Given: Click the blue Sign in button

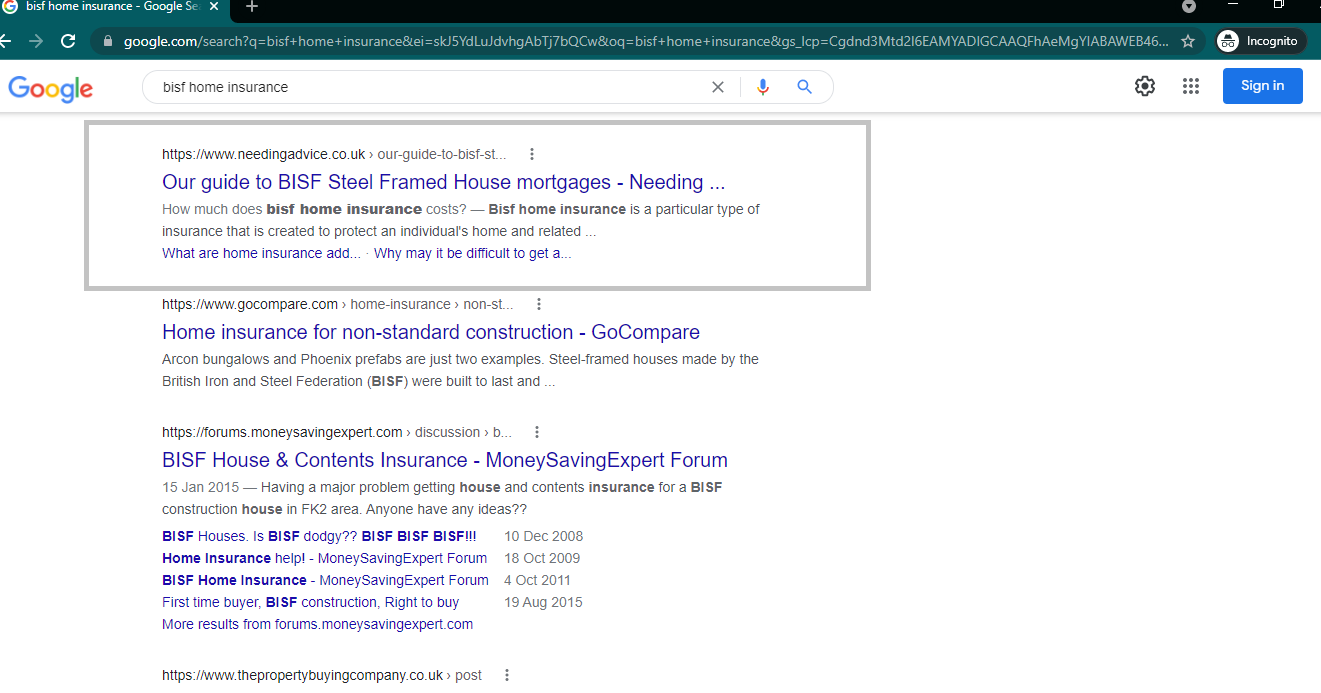Looking at the screenshot, I should [1262, 86].
